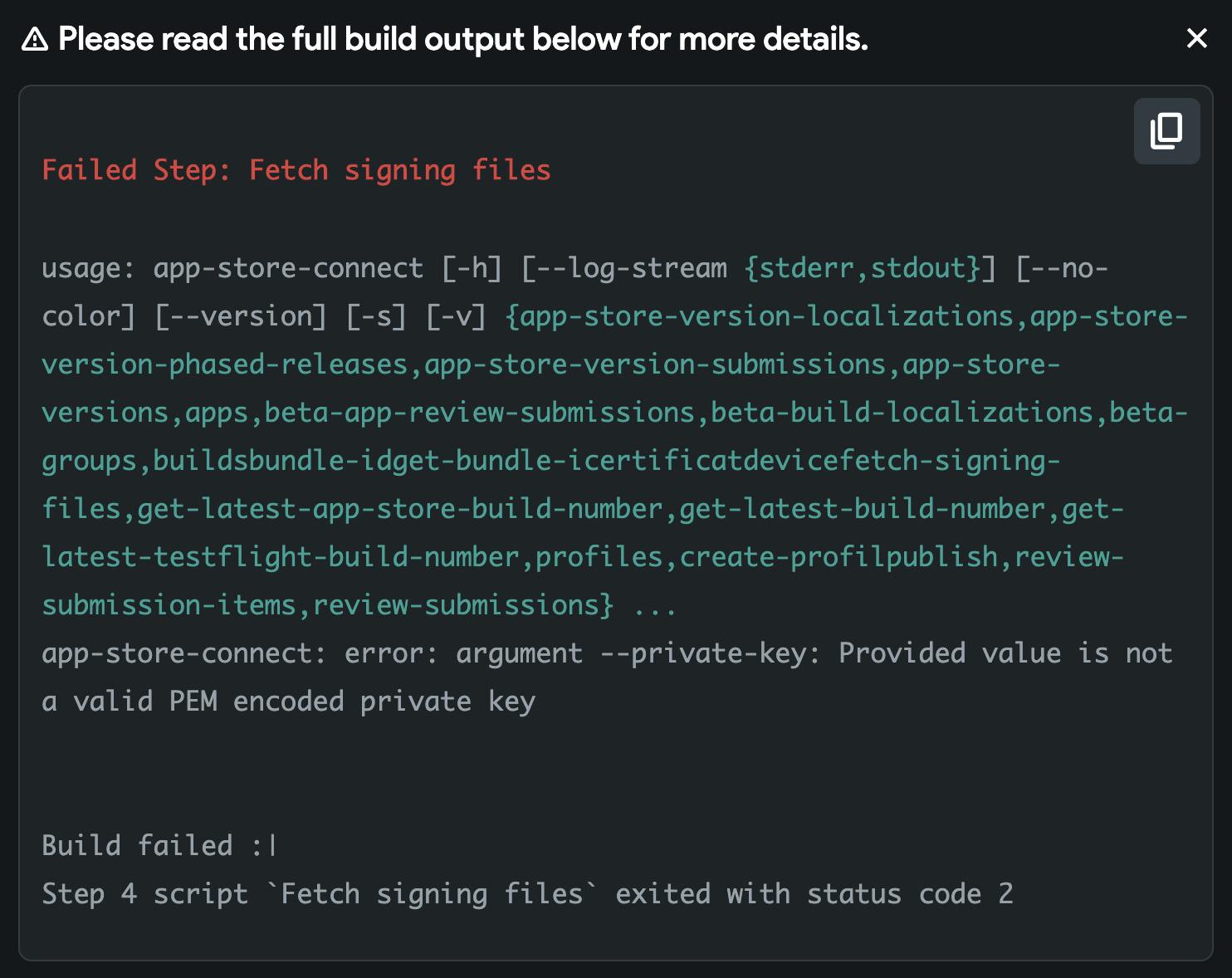Click the warning triangle icon
1232x978 pixels.
(35, 39)
